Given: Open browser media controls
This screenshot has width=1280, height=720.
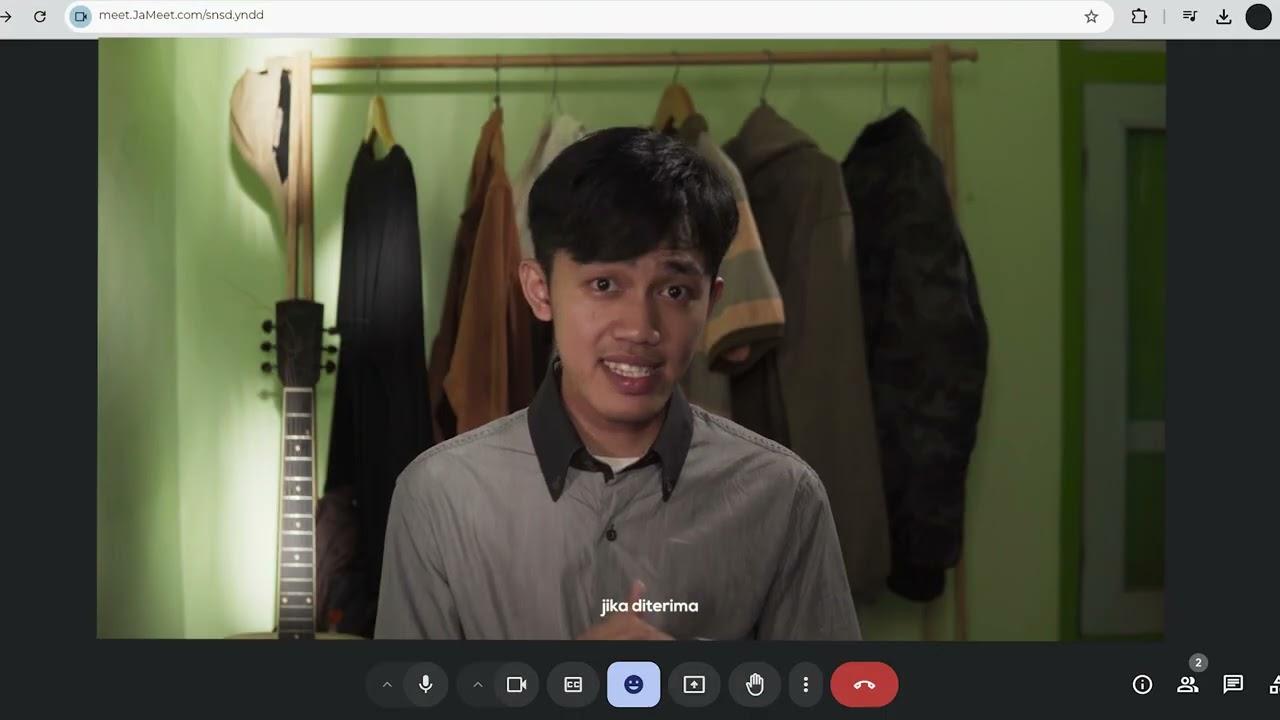Looking at the screenshot, I should (x=1189, y=16).
